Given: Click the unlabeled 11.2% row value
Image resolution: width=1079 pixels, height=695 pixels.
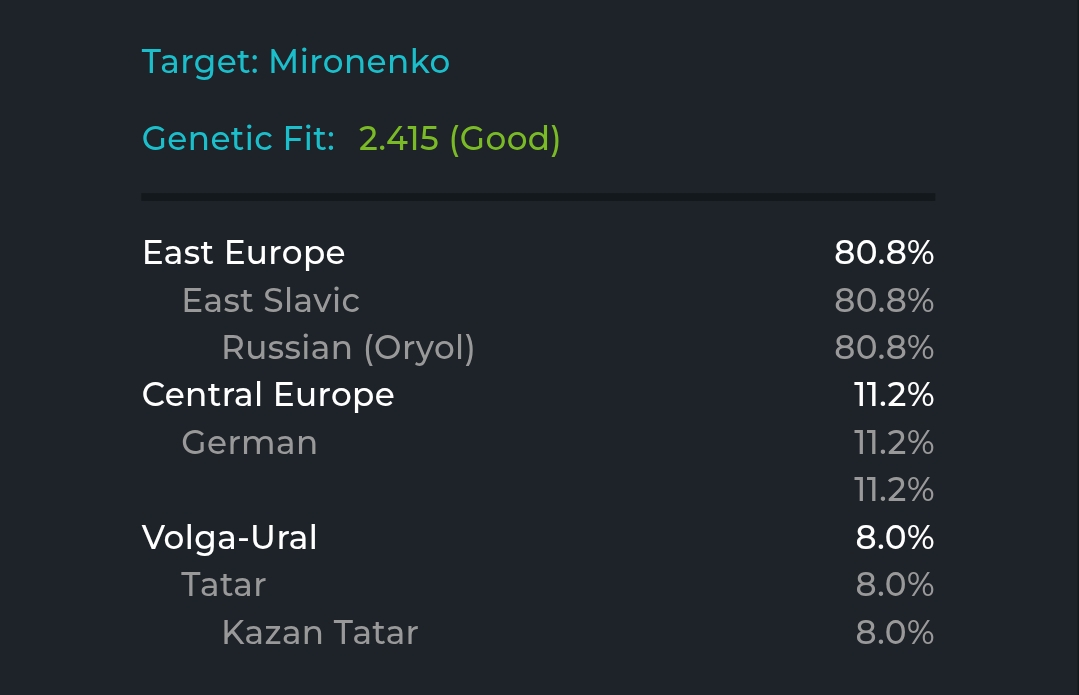Looking at the screenshot, I should (894, 490).
